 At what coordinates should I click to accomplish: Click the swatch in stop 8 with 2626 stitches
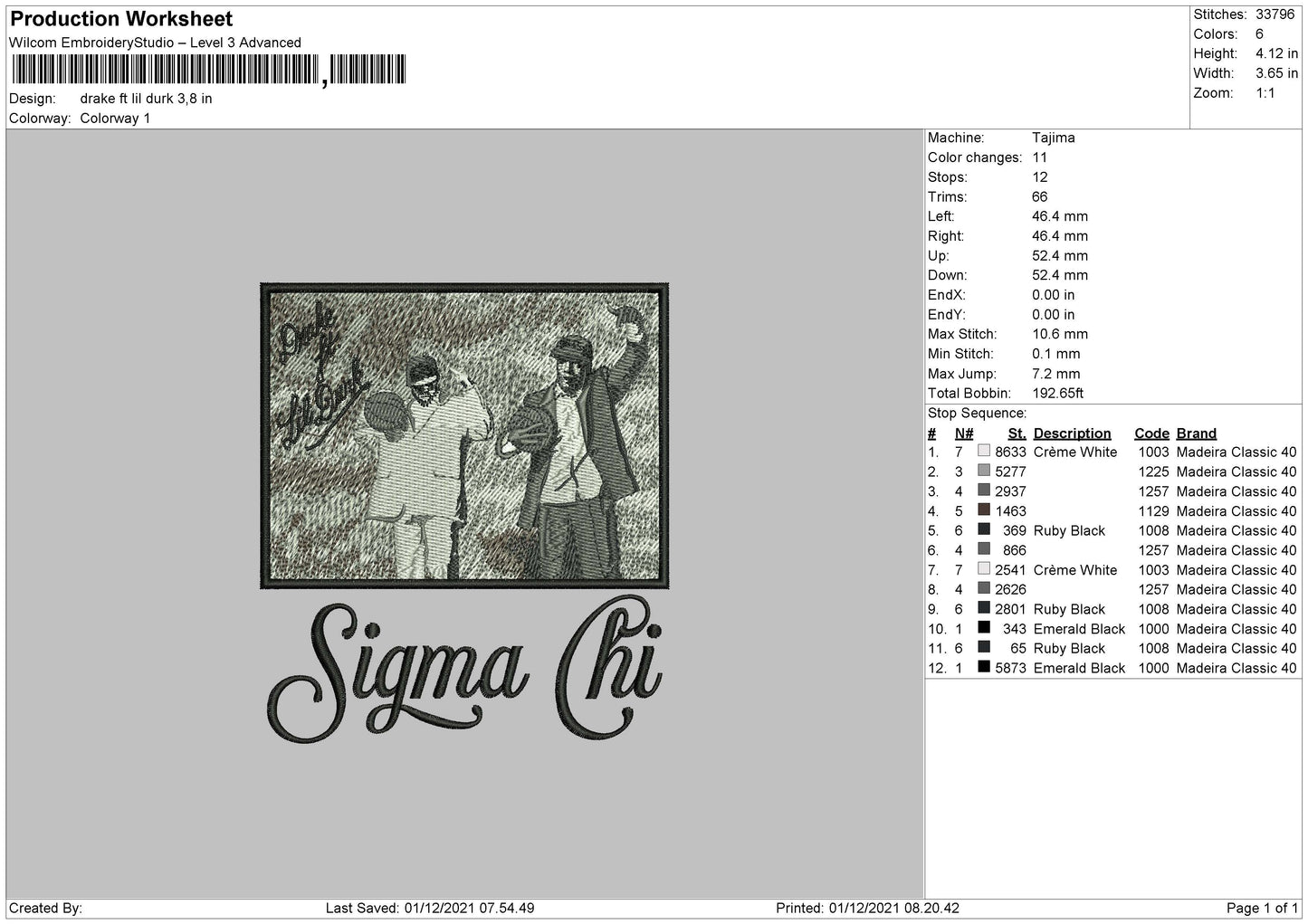coord(984,589)
